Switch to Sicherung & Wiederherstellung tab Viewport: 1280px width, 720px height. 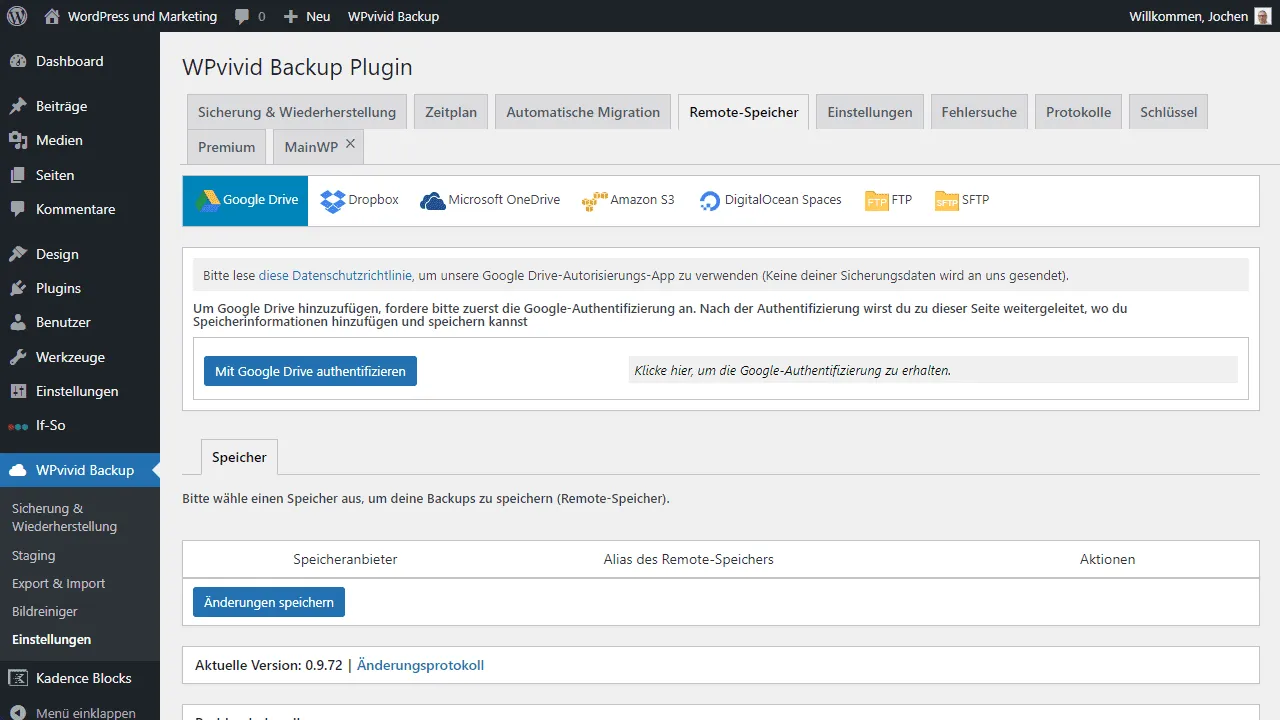tap(297, 112)
